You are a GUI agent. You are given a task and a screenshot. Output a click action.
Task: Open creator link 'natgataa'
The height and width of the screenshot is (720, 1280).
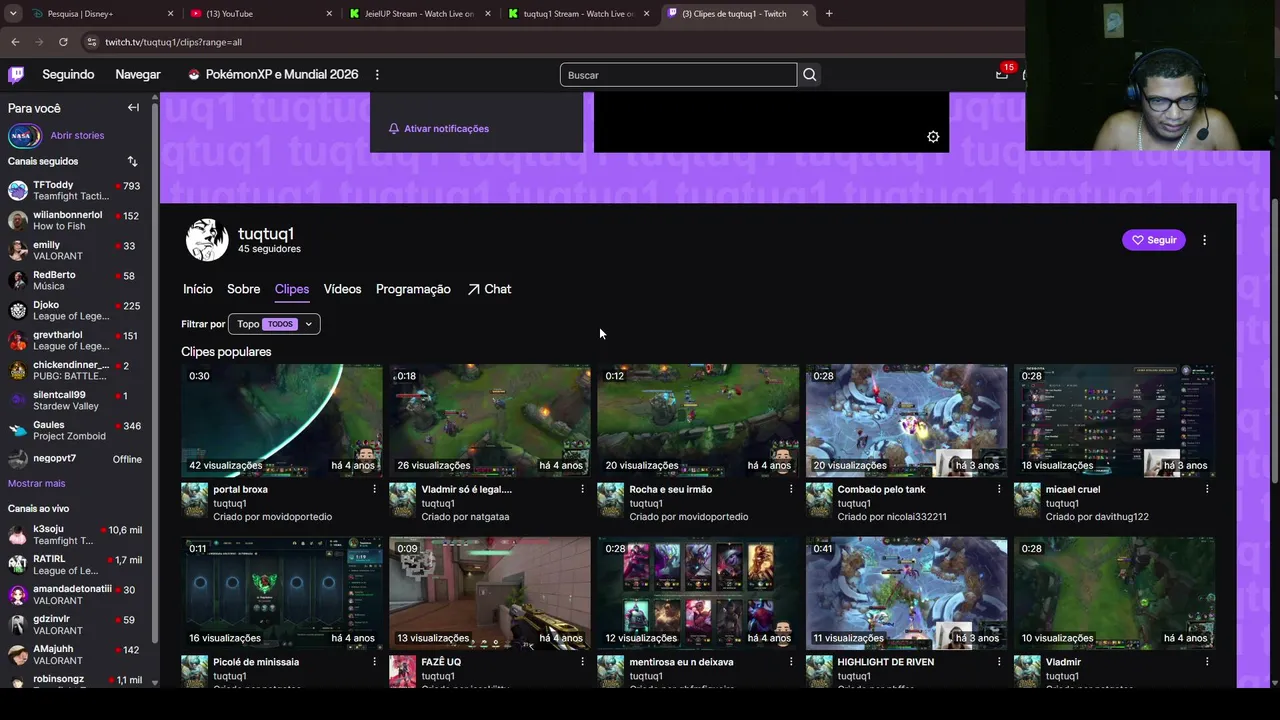tap(487, 517)
